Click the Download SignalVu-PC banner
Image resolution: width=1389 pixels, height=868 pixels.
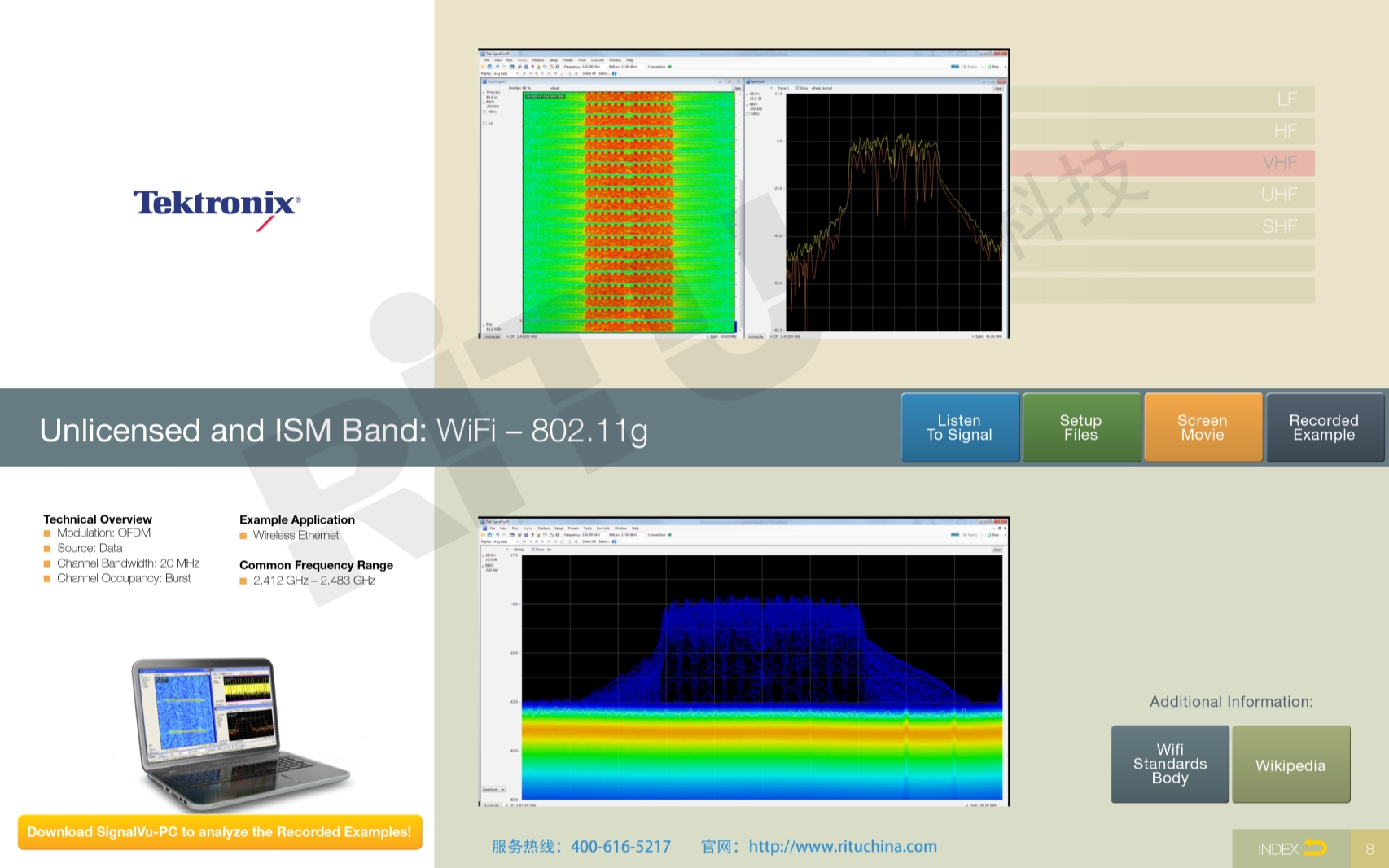(220, 832)
